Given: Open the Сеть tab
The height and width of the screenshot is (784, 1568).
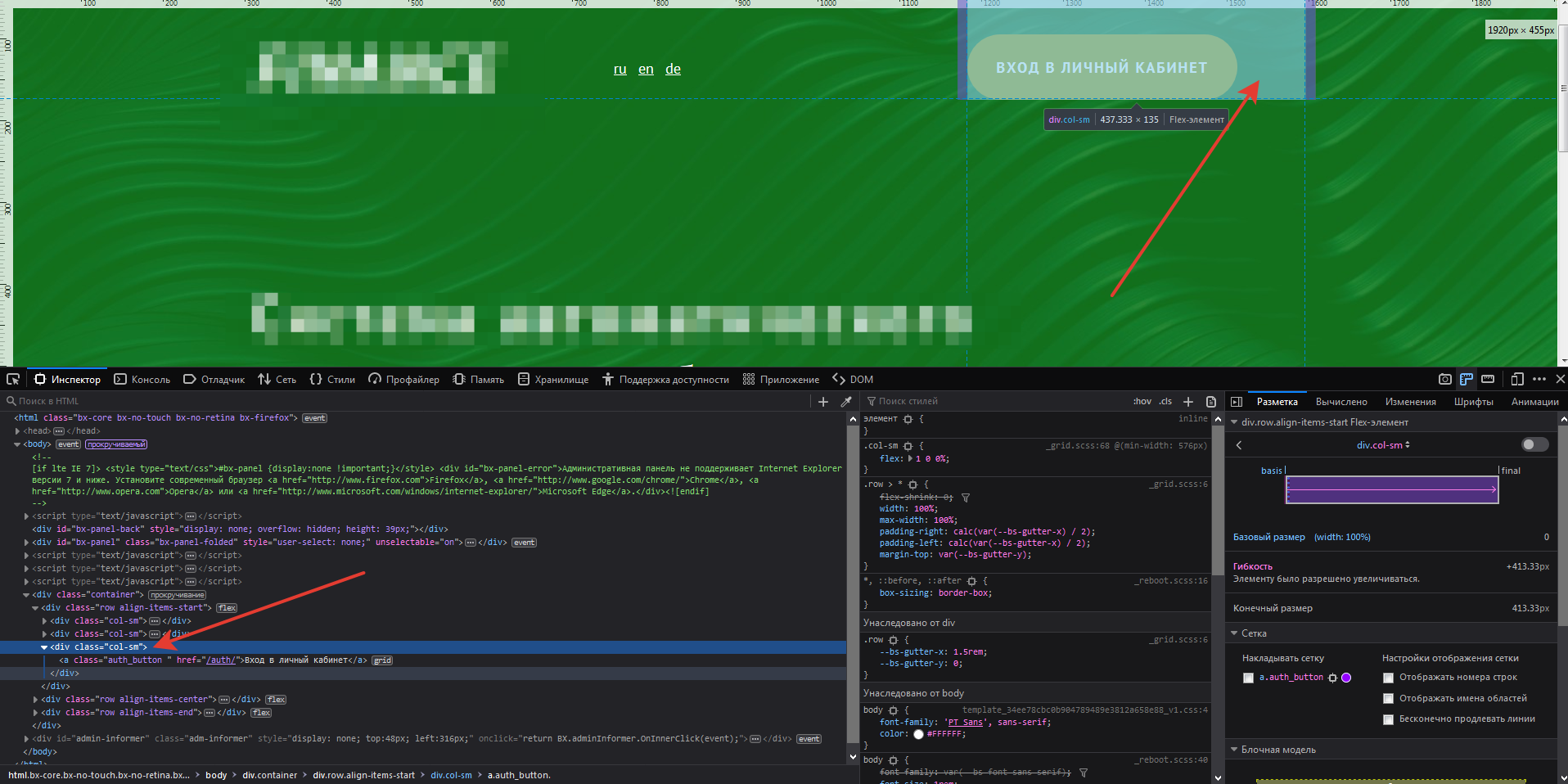Looking at the screenshot, I should (x=277, y=379).
